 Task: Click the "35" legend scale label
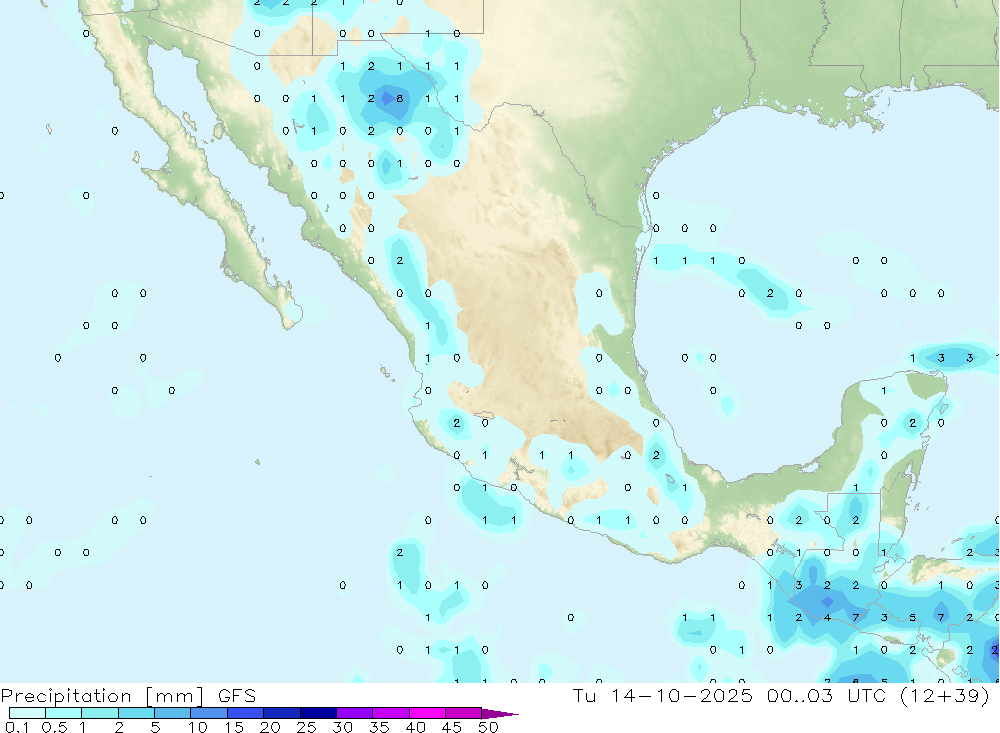tap(379, 727)
